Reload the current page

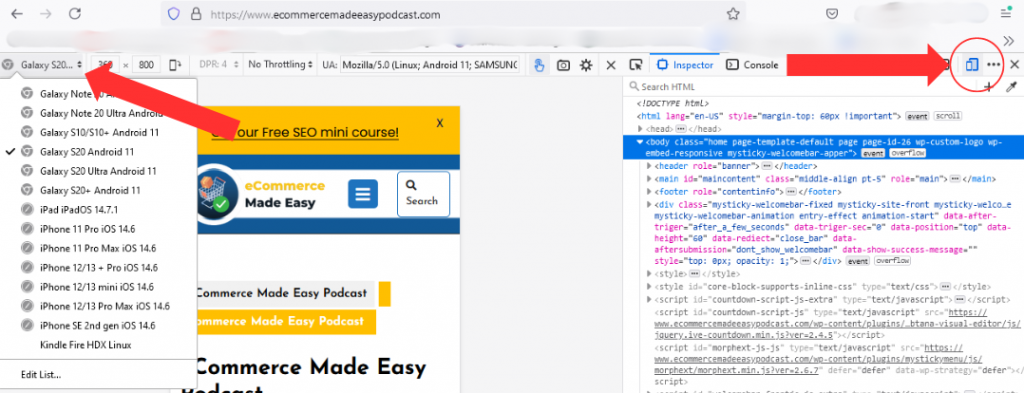(x=75, y=14)
